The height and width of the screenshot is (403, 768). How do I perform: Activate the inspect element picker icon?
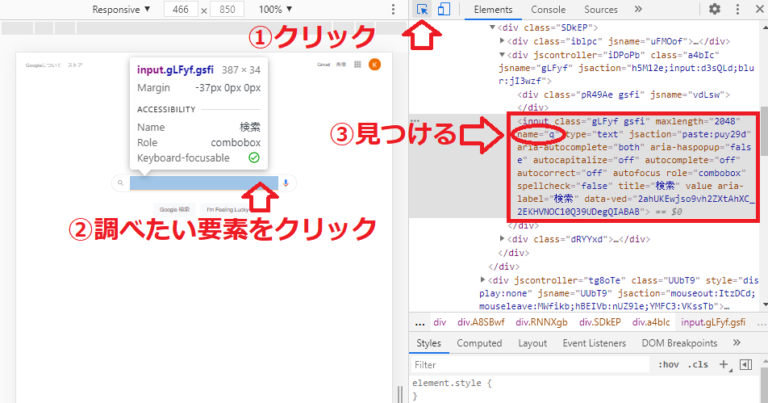424,9
